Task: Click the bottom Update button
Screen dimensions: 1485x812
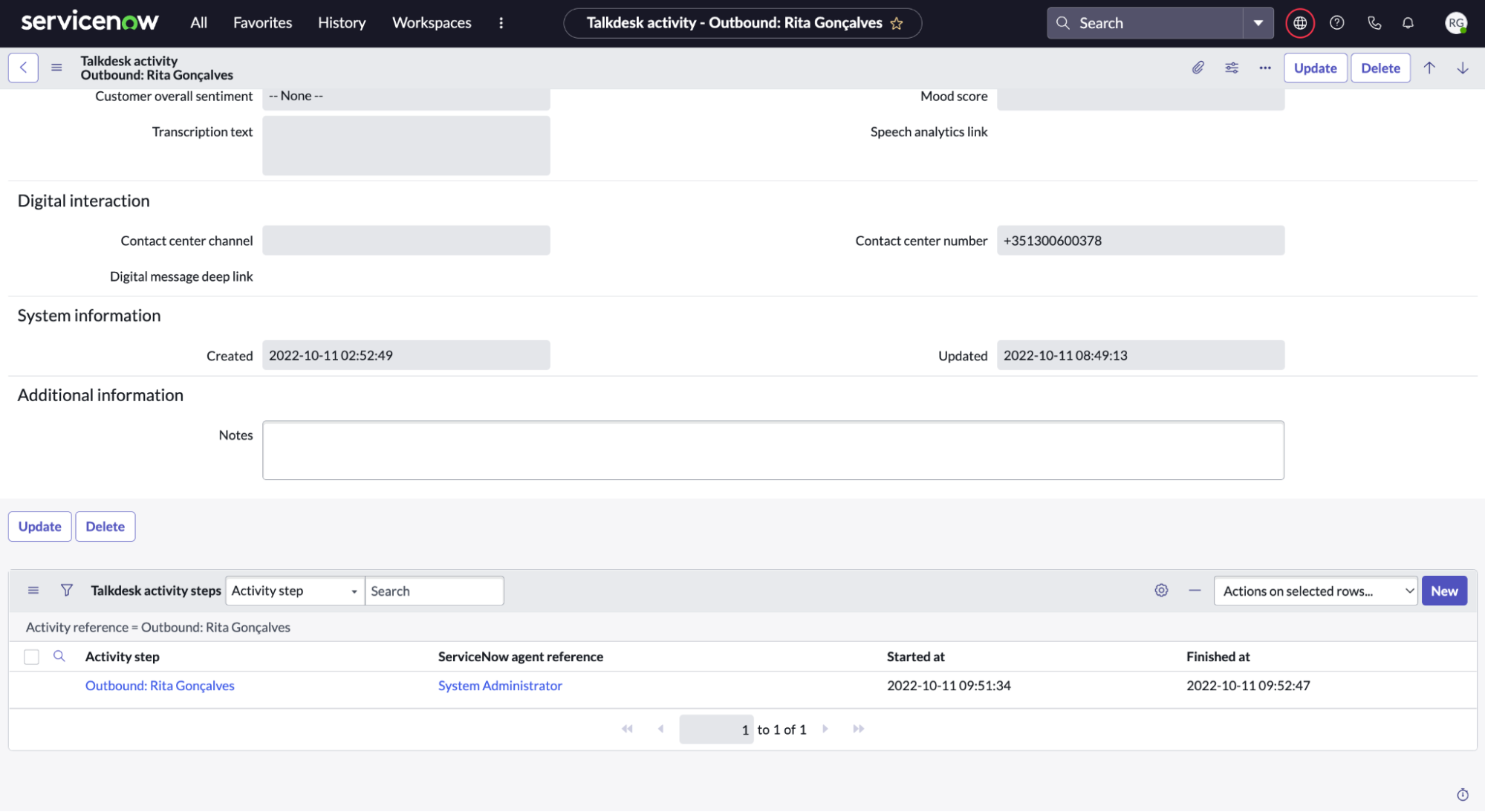Action: 40,526
